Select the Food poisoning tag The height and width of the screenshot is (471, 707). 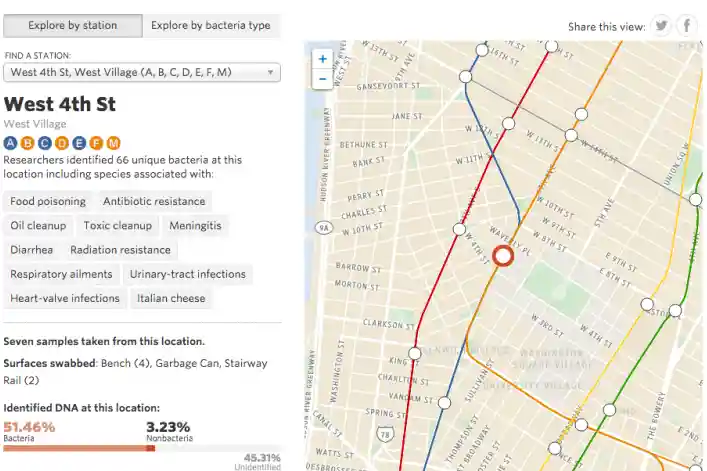[48, 201]
